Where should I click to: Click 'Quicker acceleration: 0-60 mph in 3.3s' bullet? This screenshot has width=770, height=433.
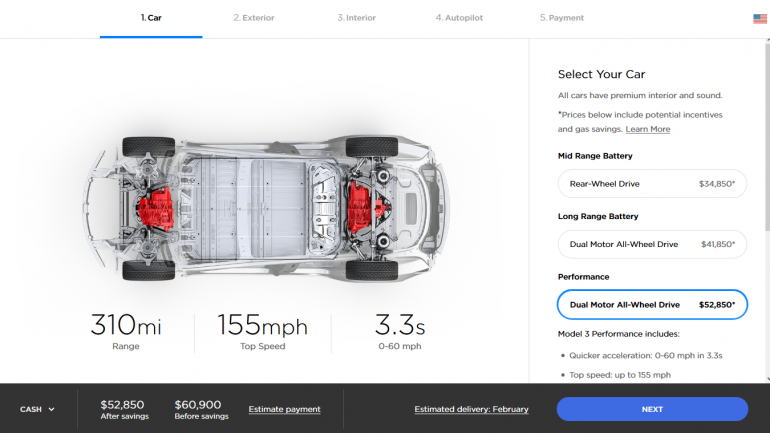(646, 355)
